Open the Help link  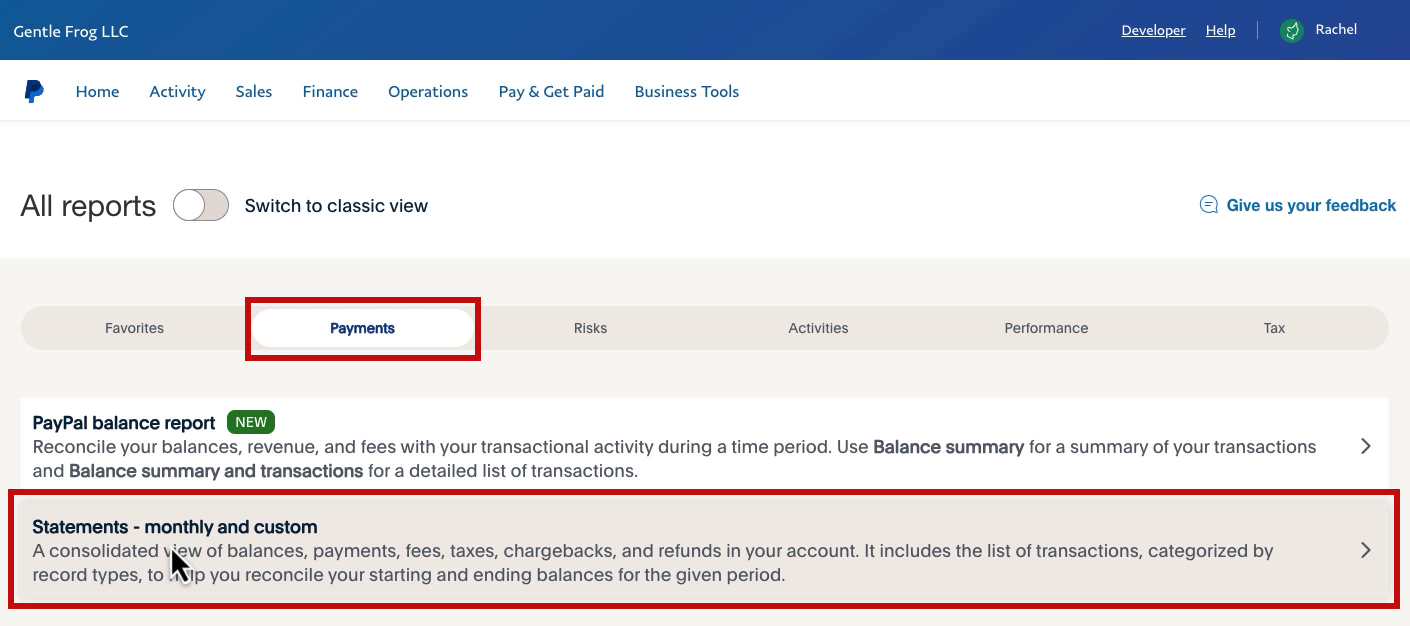point(1221,31)
